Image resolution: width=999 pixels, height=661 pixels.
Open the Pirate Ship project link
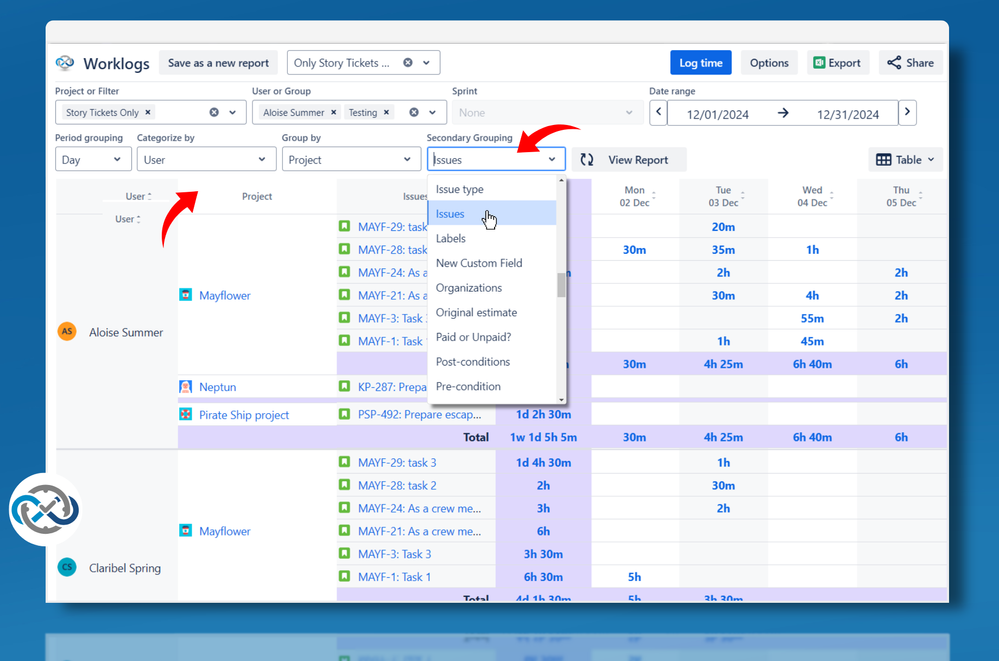pyautogui.click(x=244, y=415)
